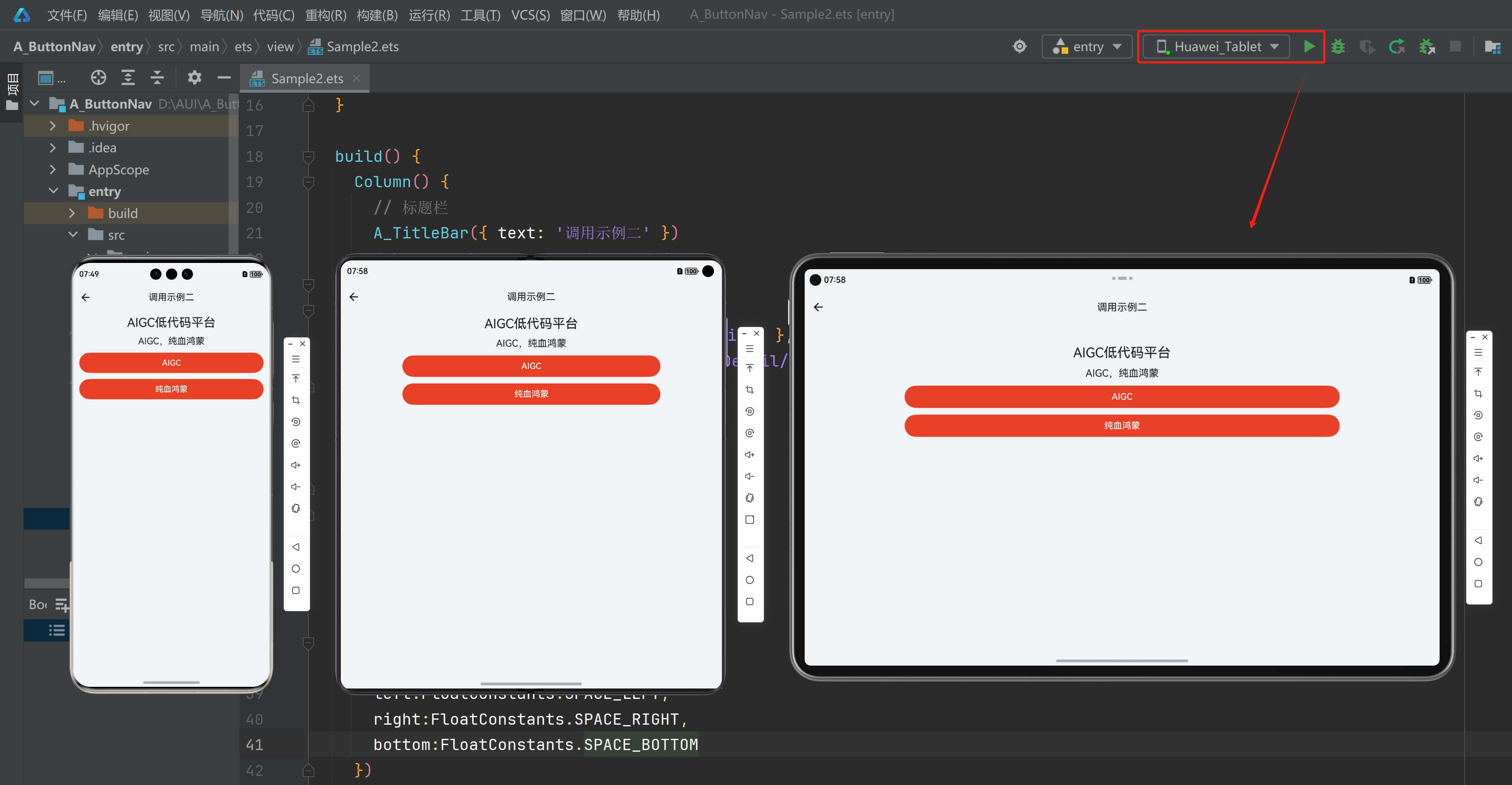Click the Attach Debugger to Process icon
The width and height of the screenshot is (1512, 785).
(x=1426, y=46)
